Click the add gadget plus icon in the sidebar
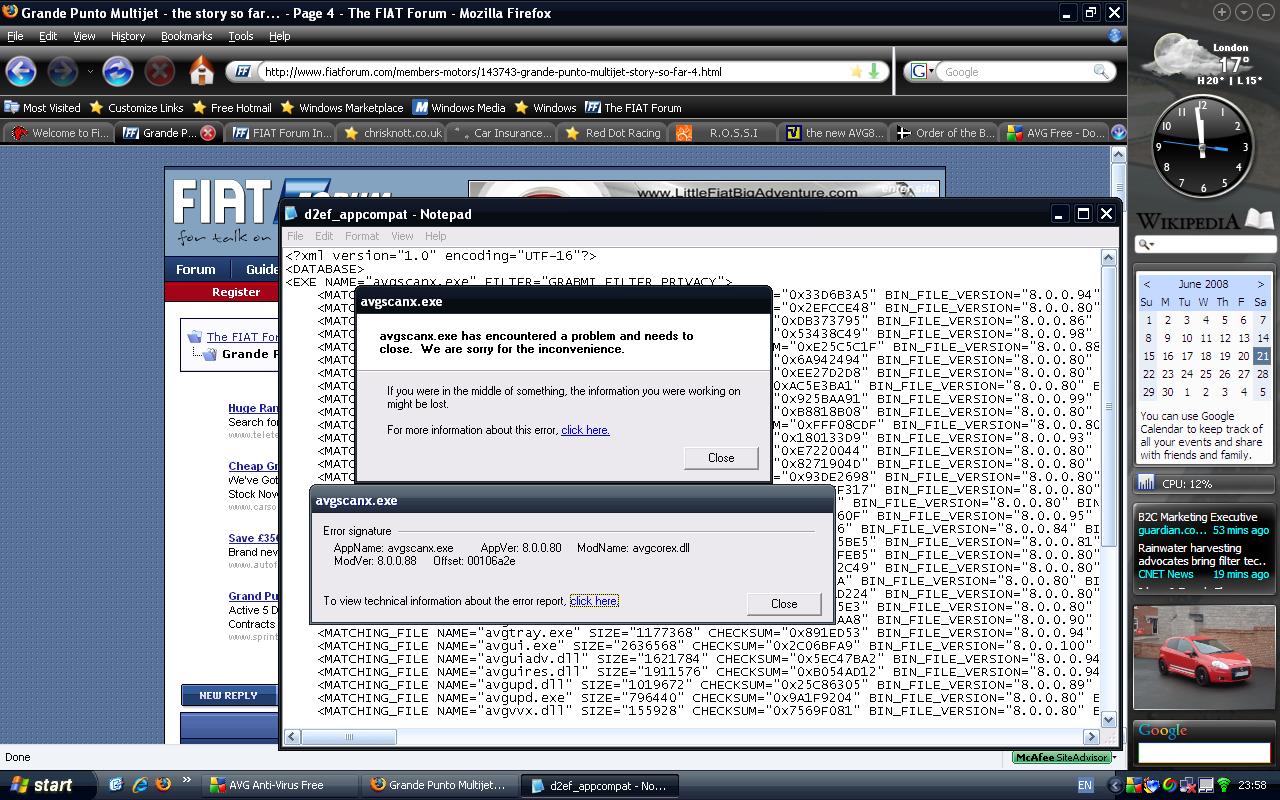This screenshot has height=800, width=1280. (x=1222, y=12)
